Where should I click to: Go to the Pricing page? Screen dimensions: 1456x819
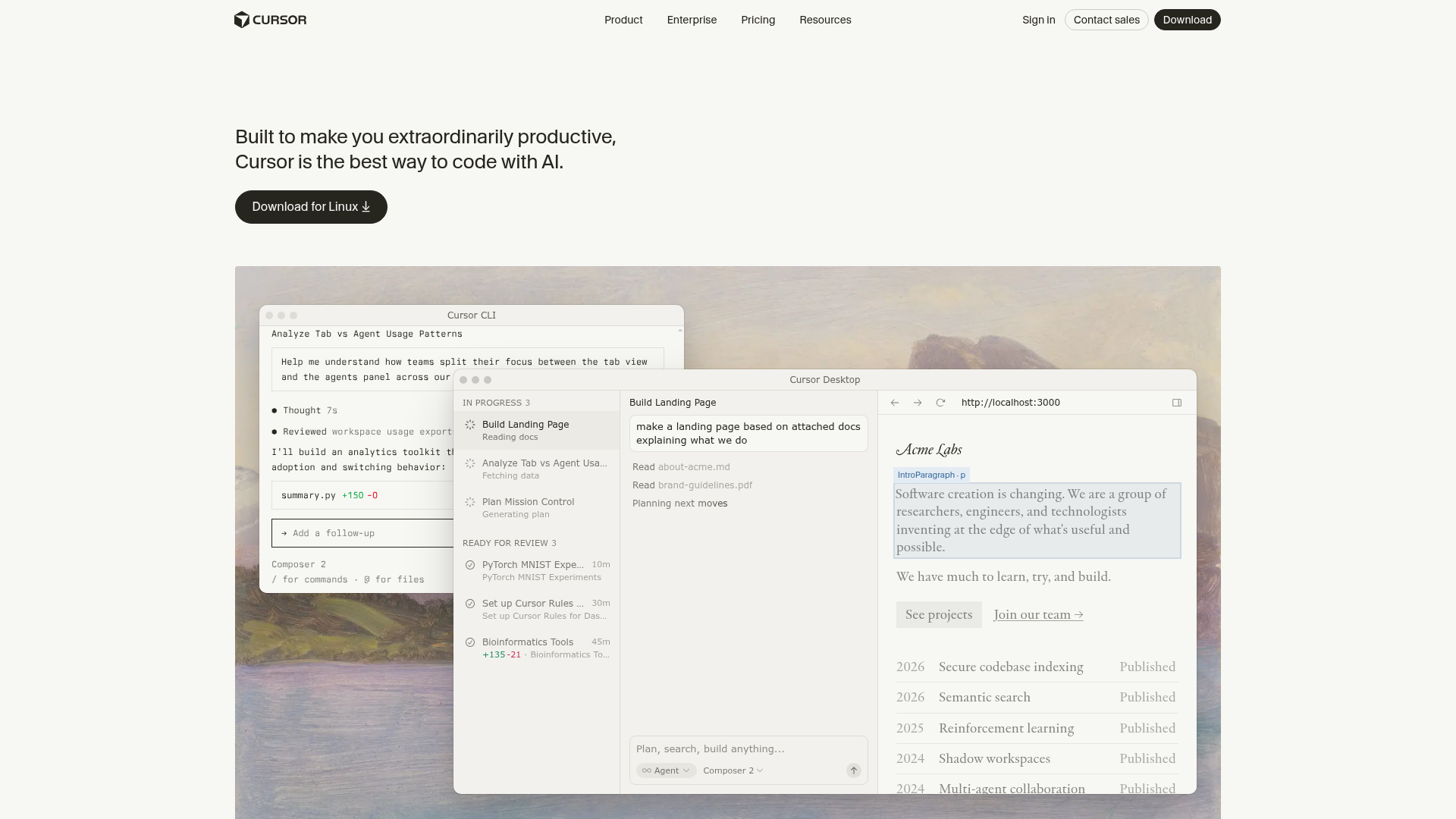[758, 20]
